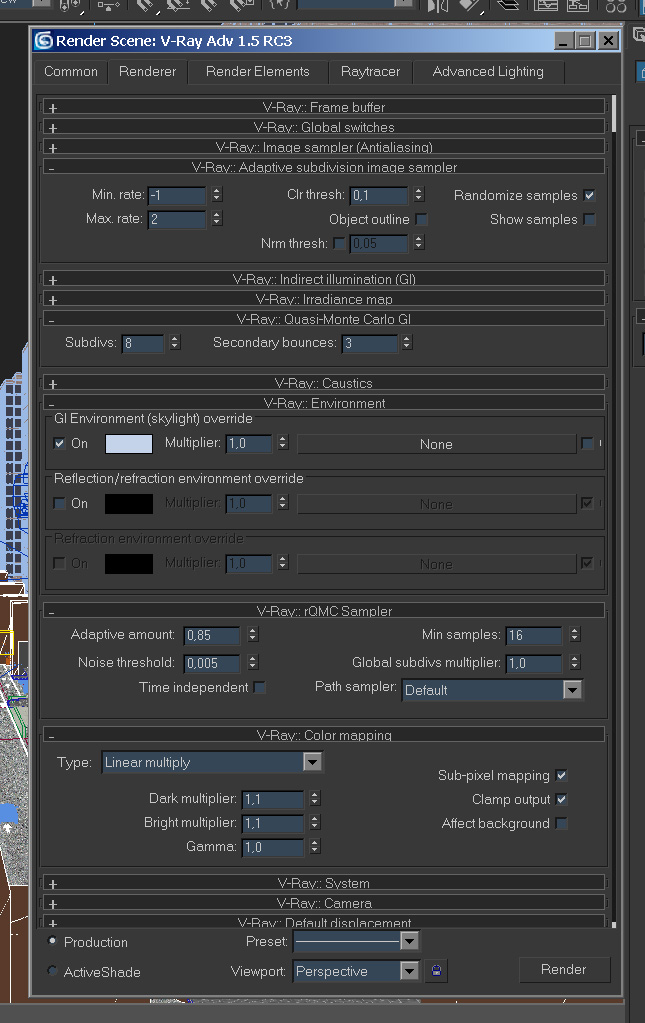
Task: Expand the V-Ray Caustics rollout
Action: pos(324,383)
